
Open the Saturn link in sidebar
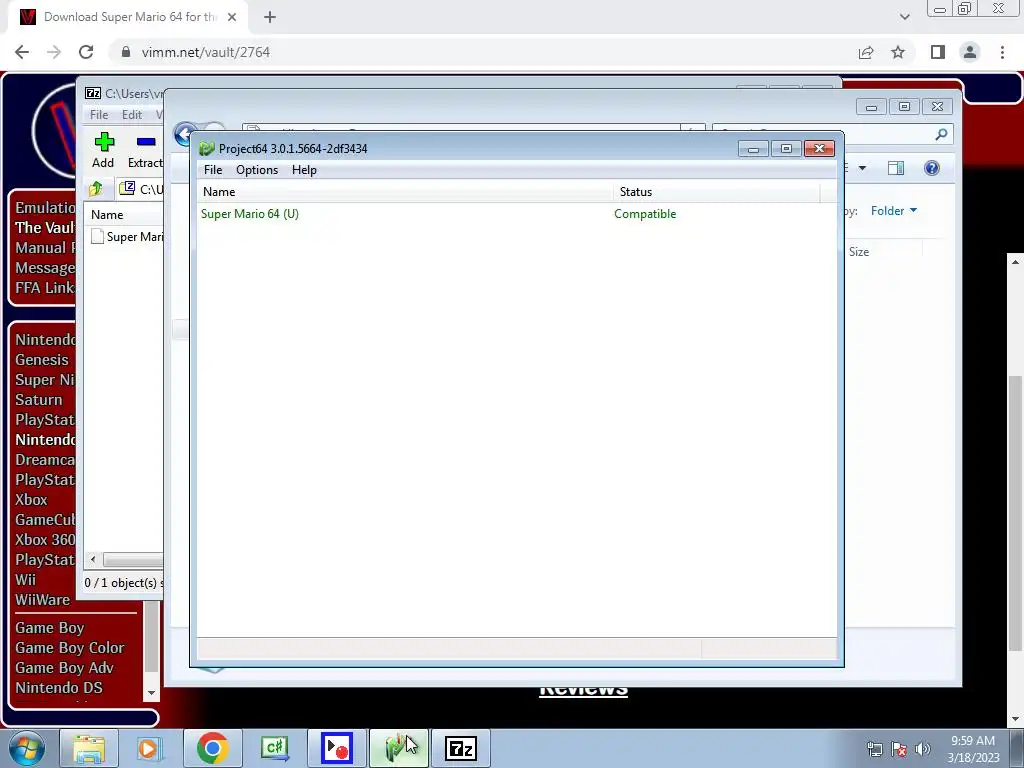[x=39, y=400]
